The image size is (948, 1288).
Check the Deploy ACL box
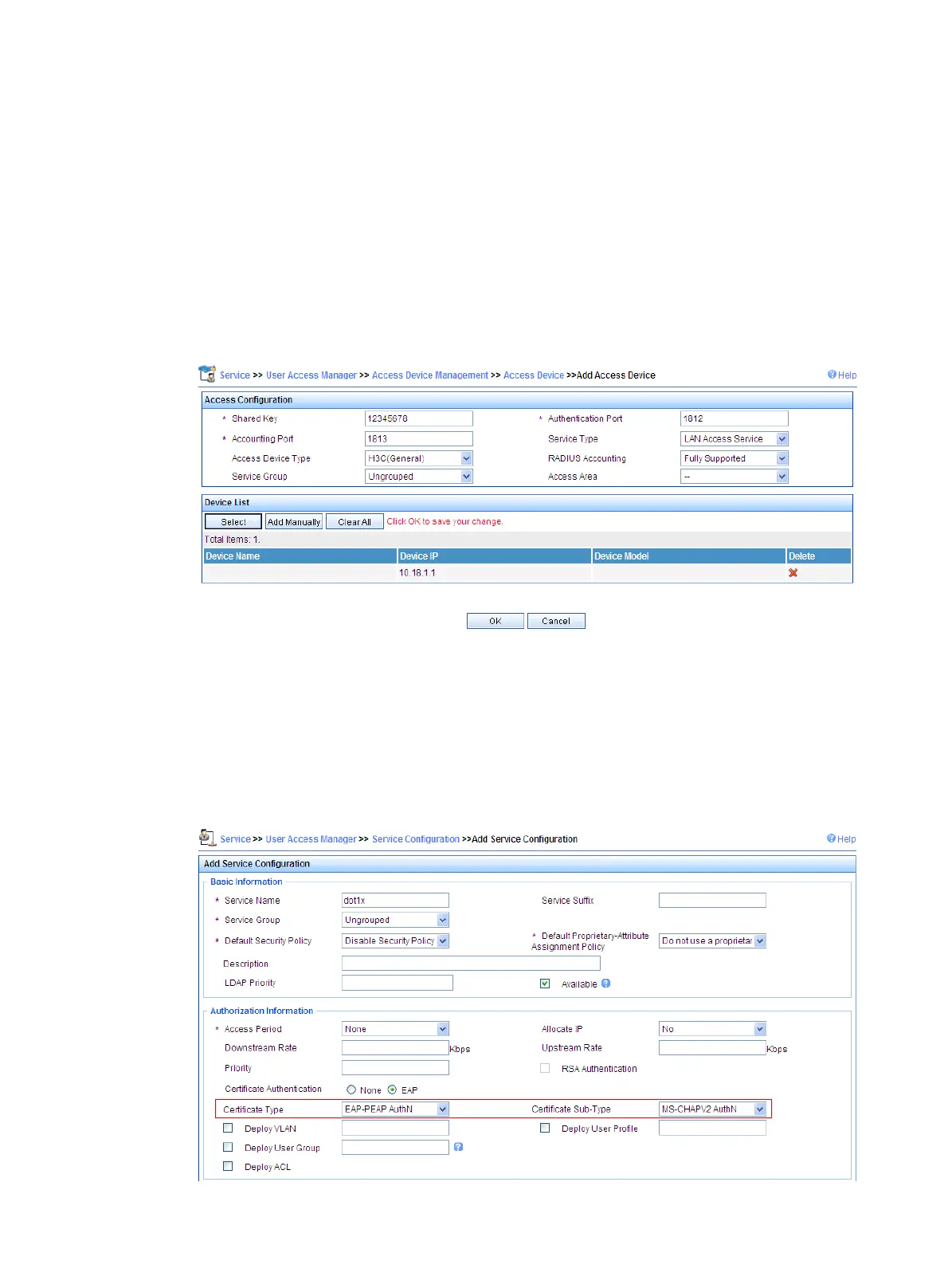[x=228, y=1166]
